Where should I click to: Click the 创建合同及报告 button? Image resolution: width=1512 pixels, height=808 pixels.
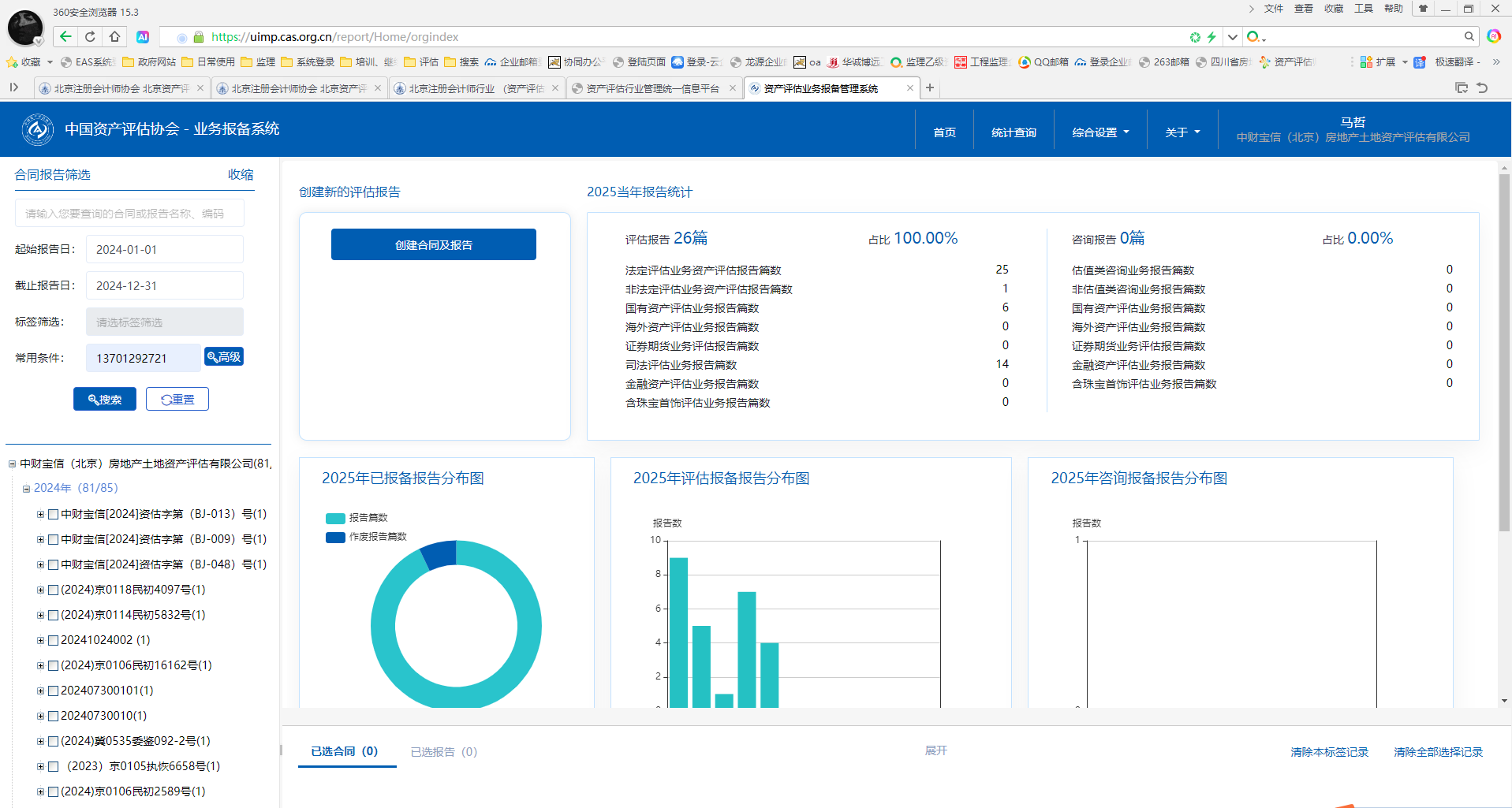tap(433, 244)
